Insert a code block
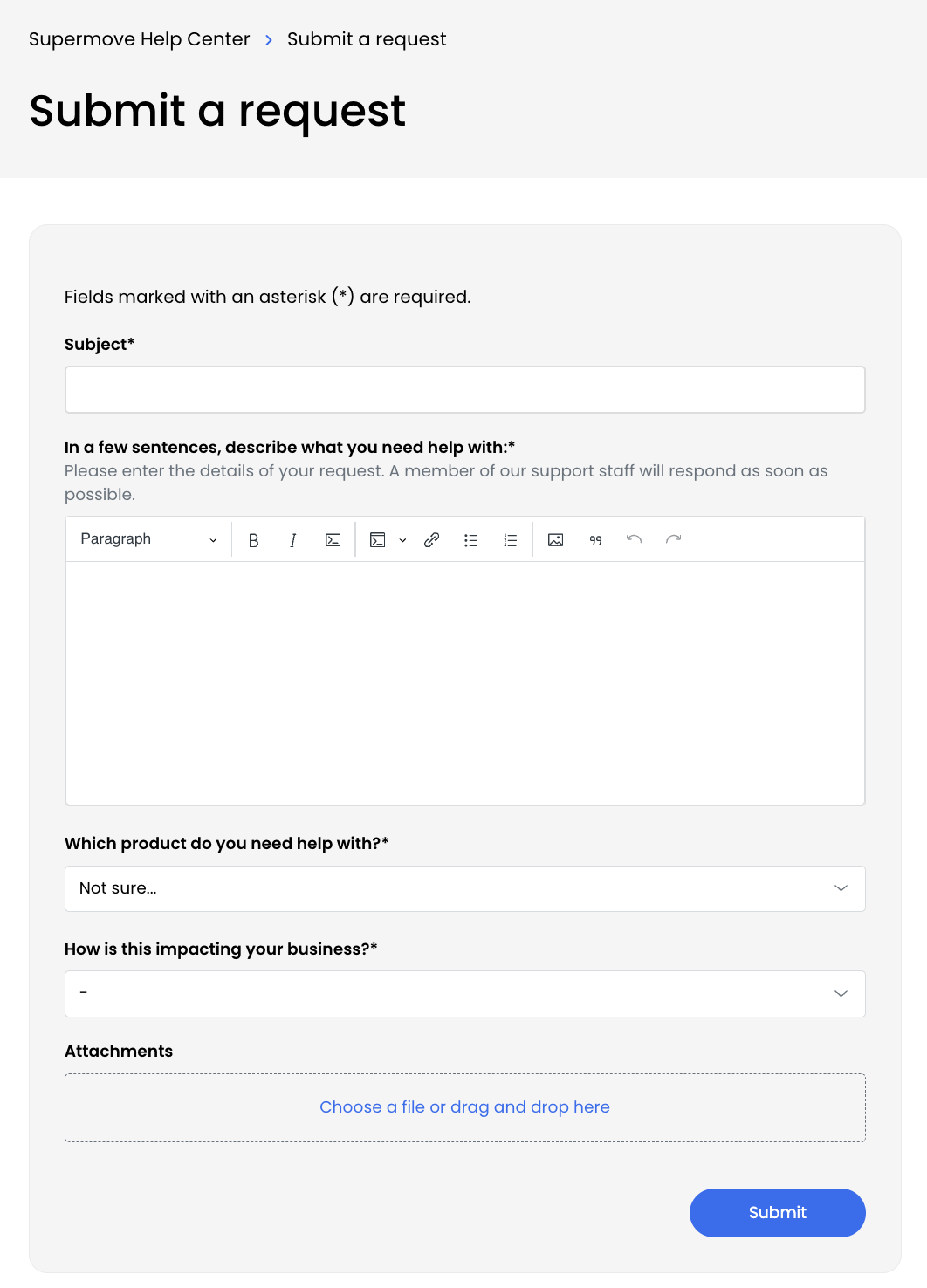 pyautogui.click(x=378, y=540)
